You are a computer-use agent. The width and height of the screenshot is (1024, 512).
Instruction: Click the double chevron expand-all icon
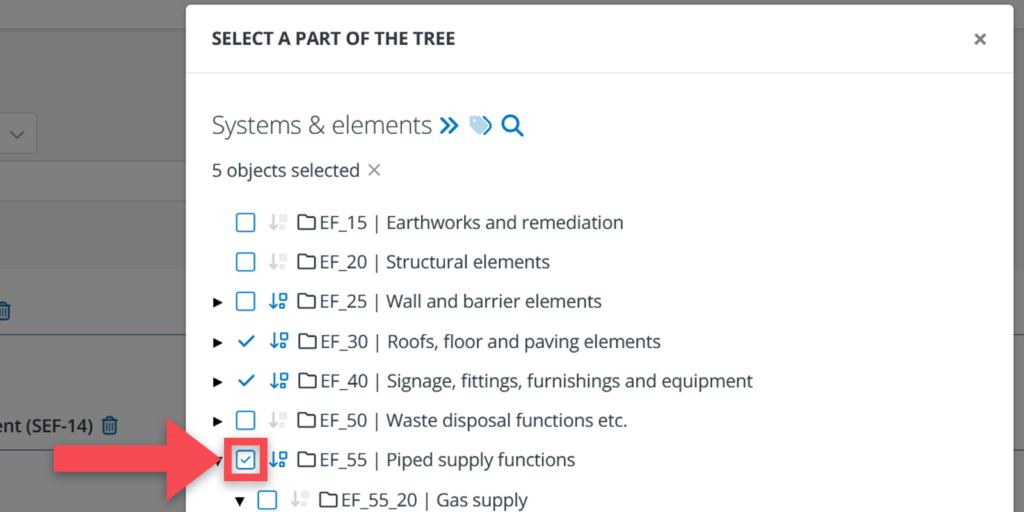(x=448, y=126)
